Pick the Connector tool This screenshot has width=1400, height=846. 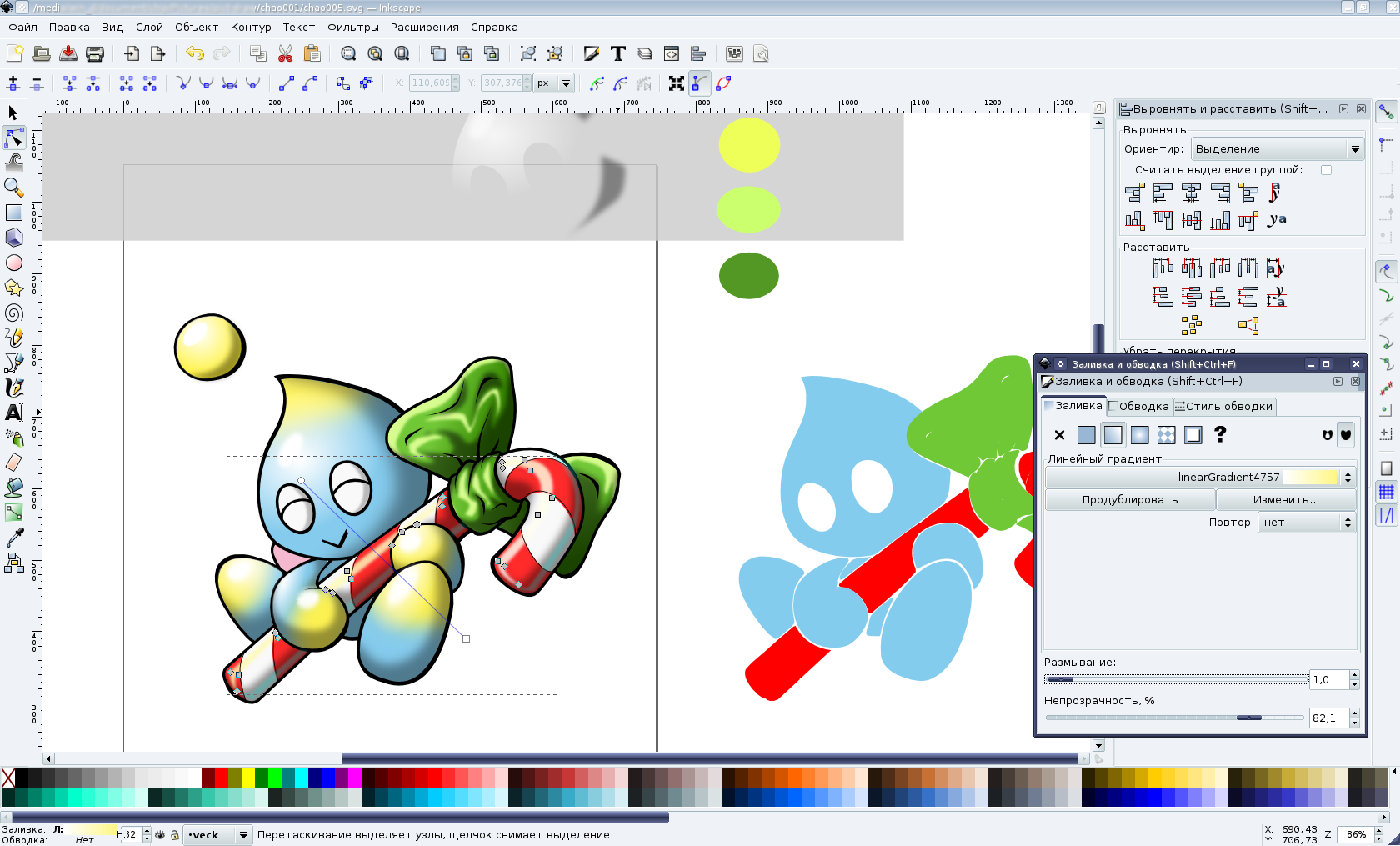[13, 563]
